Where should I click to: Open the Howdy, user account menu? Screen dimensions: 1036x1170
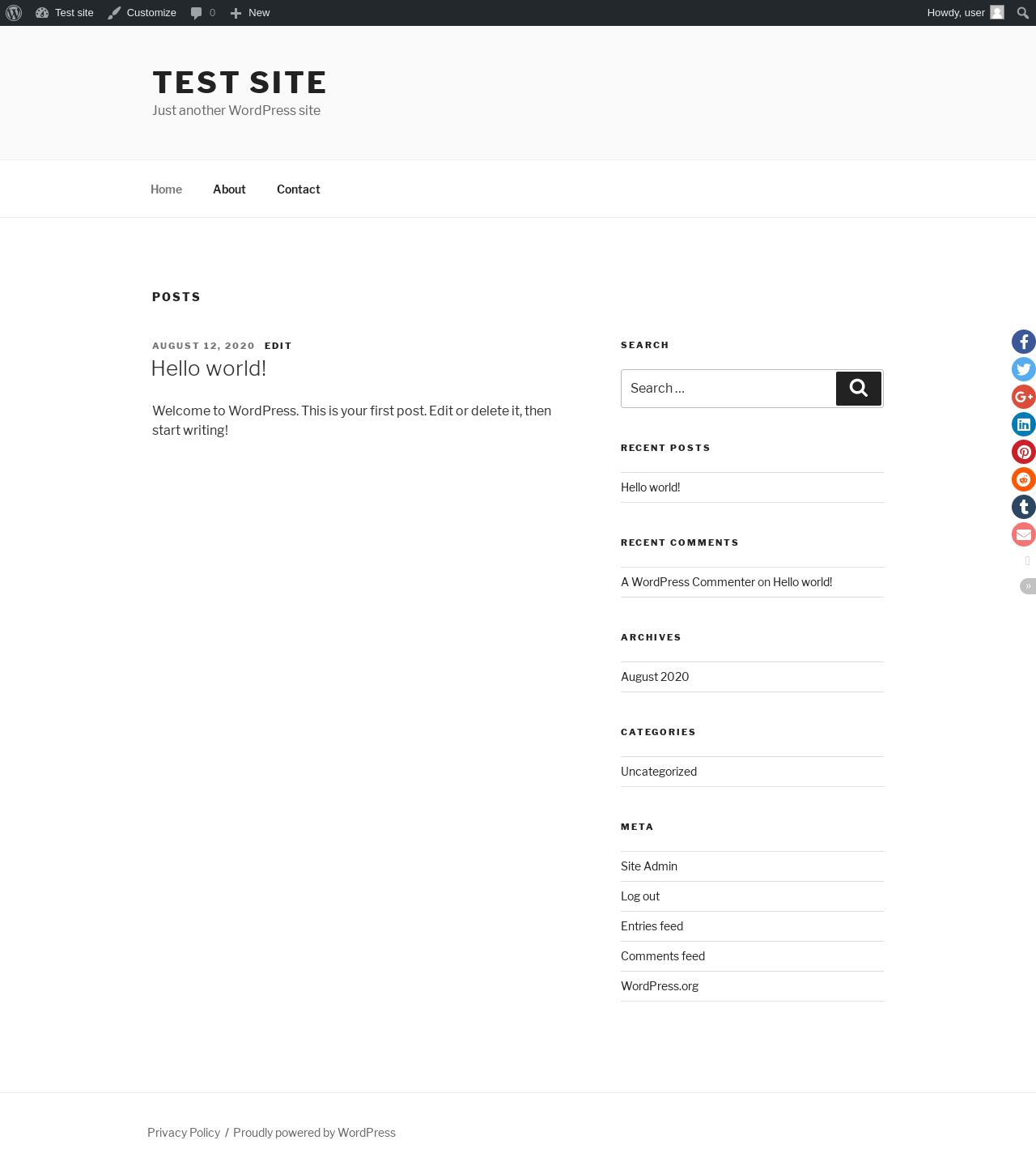pyautogui.click(x=966, y=13)
